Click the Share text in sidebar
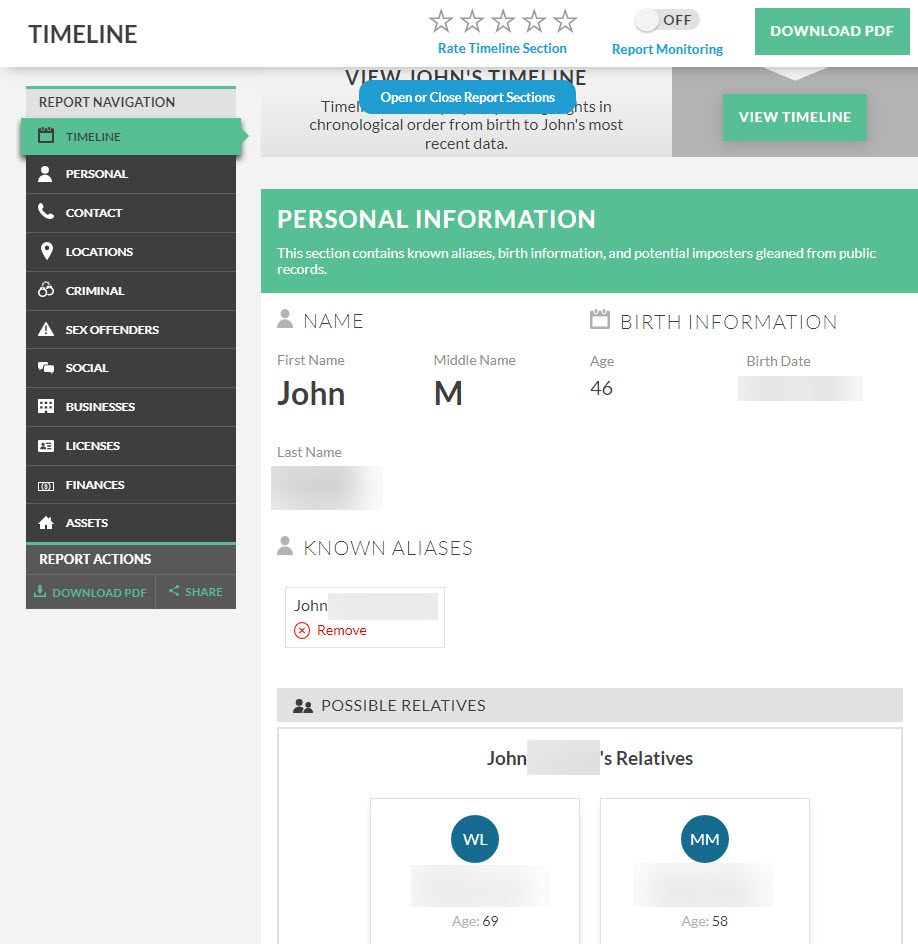Viewport: 918px width, 944px height. 203,592
